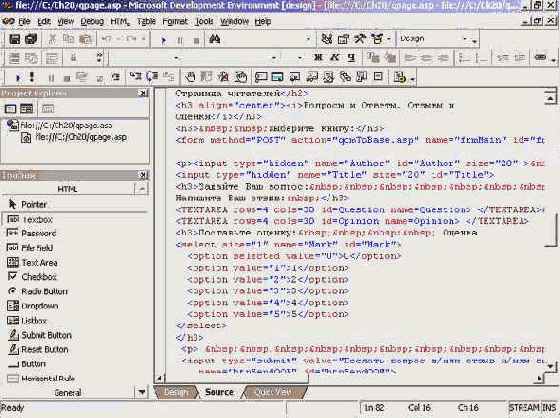
Task: Insert breakpoint with the hand icon
Action: coord(190,76)
